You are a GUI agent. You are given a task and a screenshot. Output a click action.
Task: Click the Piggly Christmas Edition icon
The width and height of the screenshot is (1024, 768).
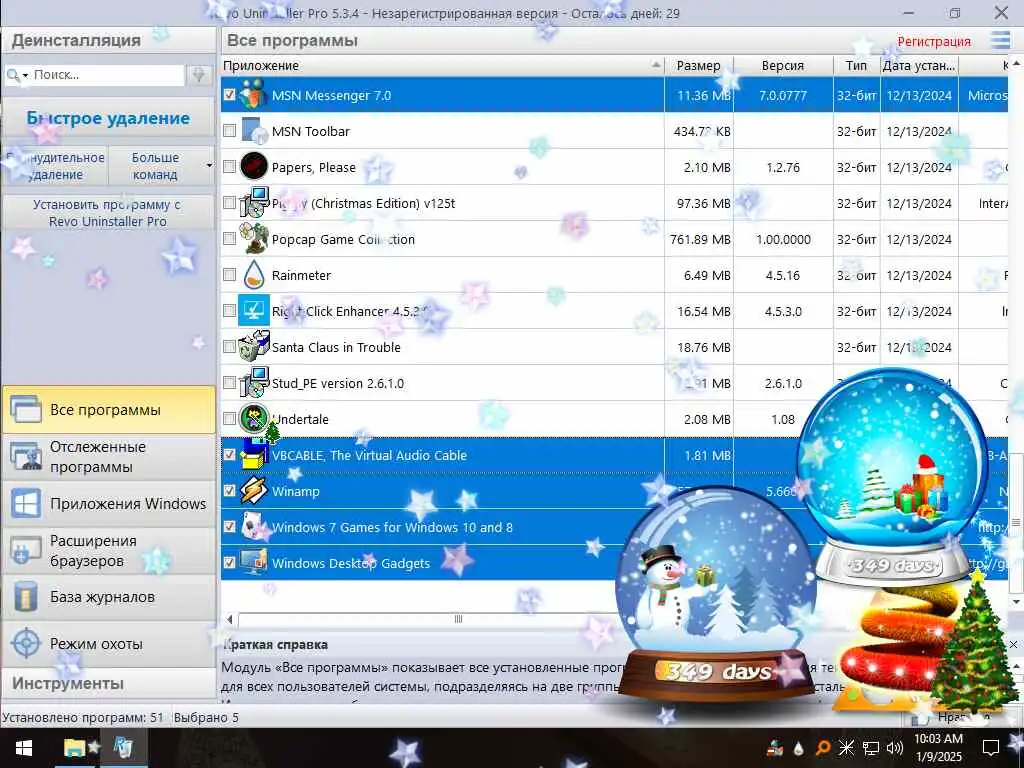pyautogui.click(x=253, y=202)
